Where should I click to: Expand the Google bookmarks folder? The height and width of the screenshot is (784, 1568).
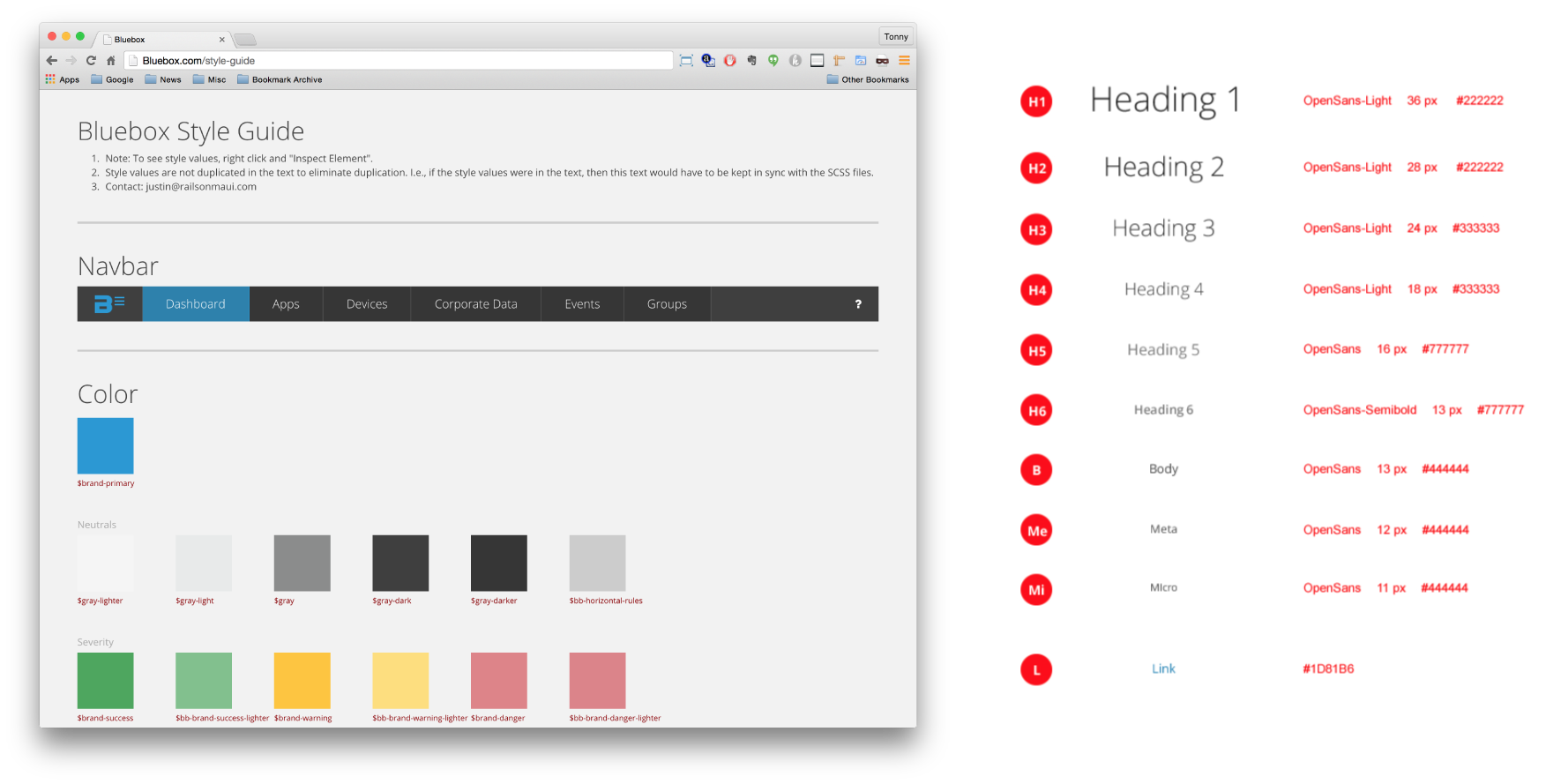coord(112,79)
